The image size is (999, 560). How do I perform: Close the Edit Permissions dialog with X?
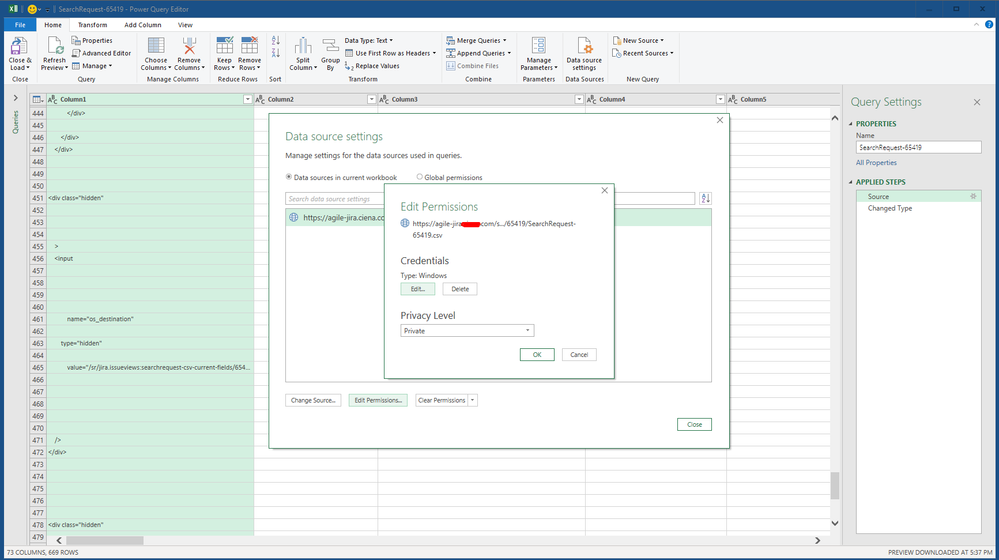605,190
